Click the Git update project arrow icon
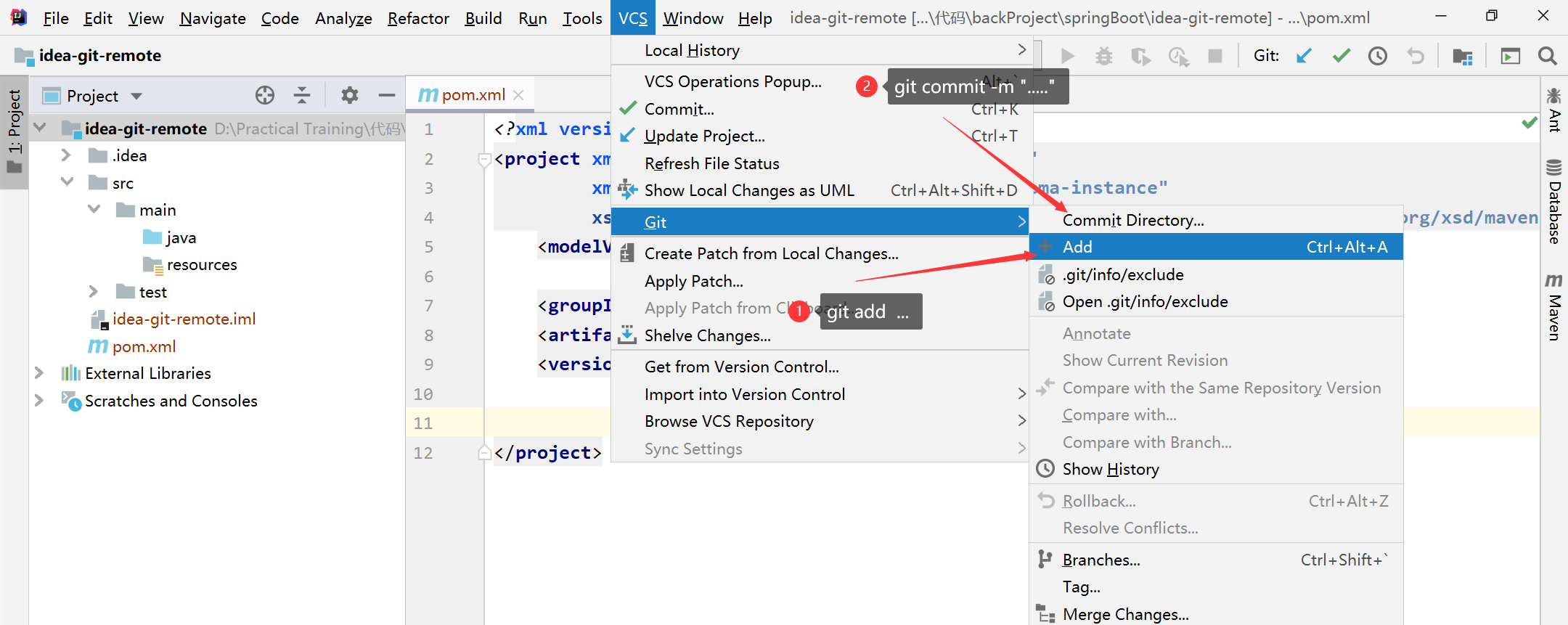Screen dimensions: 1568x625 click(x=1304, y=56)
